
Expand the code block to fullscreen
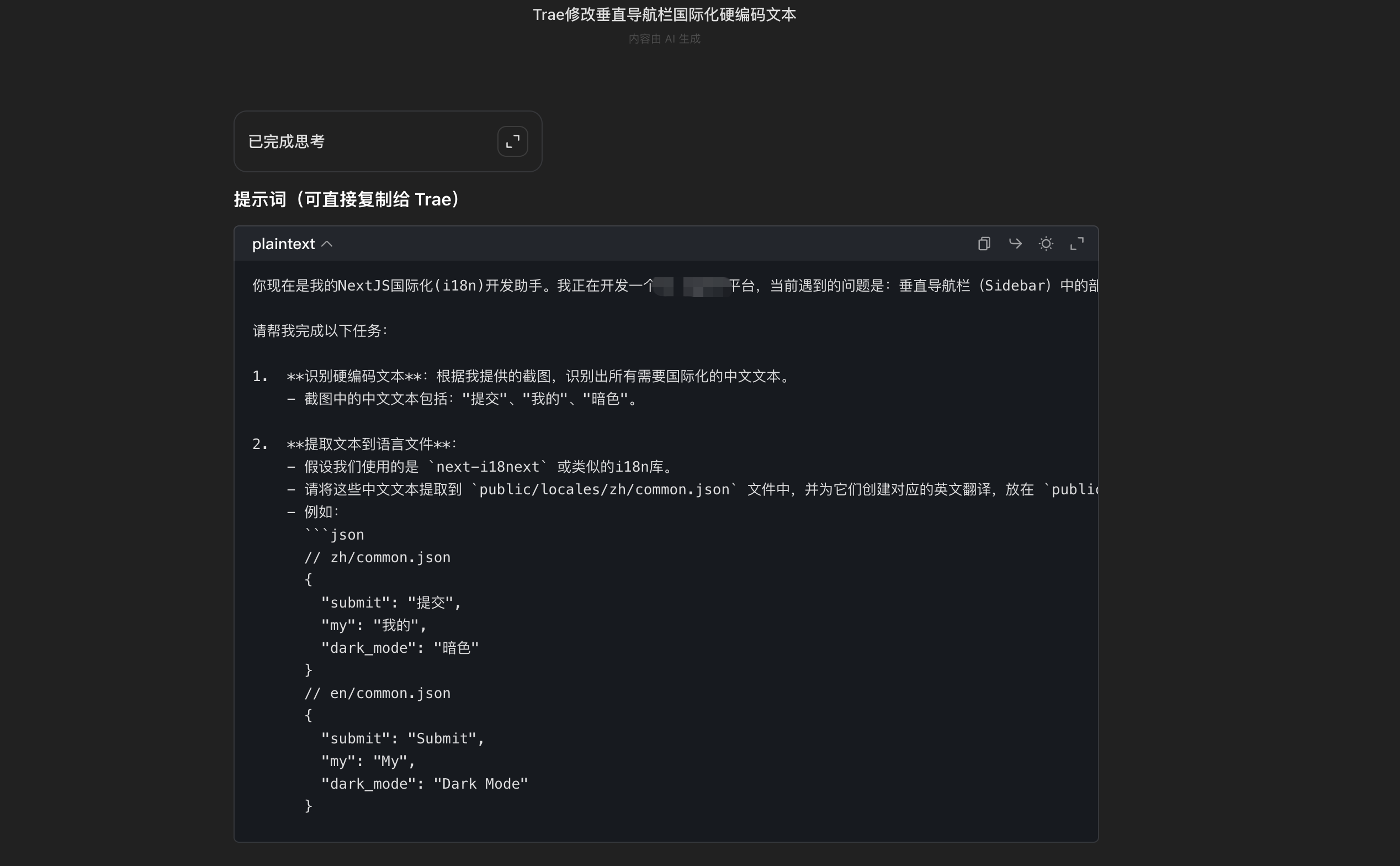[x=1076, y=244]
